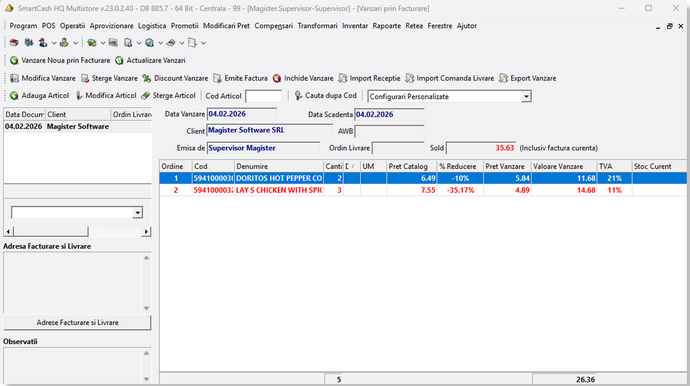Image resolution: width=690 pixels, height=386 pixels.
Task: Click the Import Comanda Livrare icon
Action: click(410, 78)
